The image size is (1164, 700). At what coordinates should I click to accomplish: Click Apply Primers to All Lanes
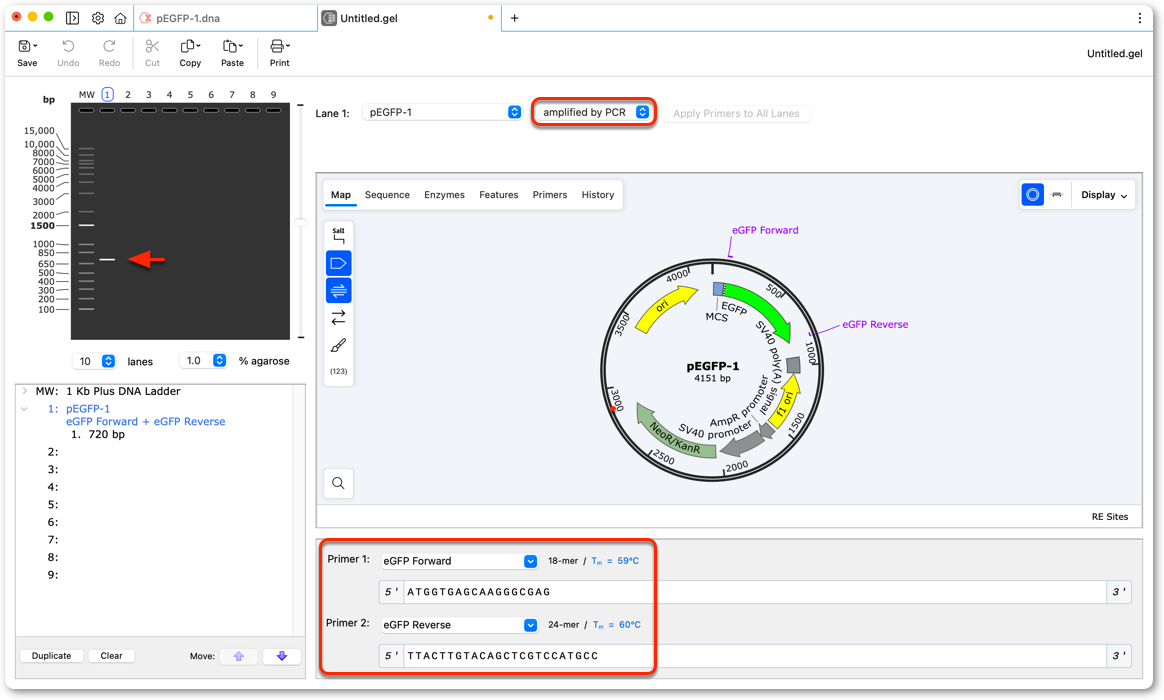[x=736, y=114]
